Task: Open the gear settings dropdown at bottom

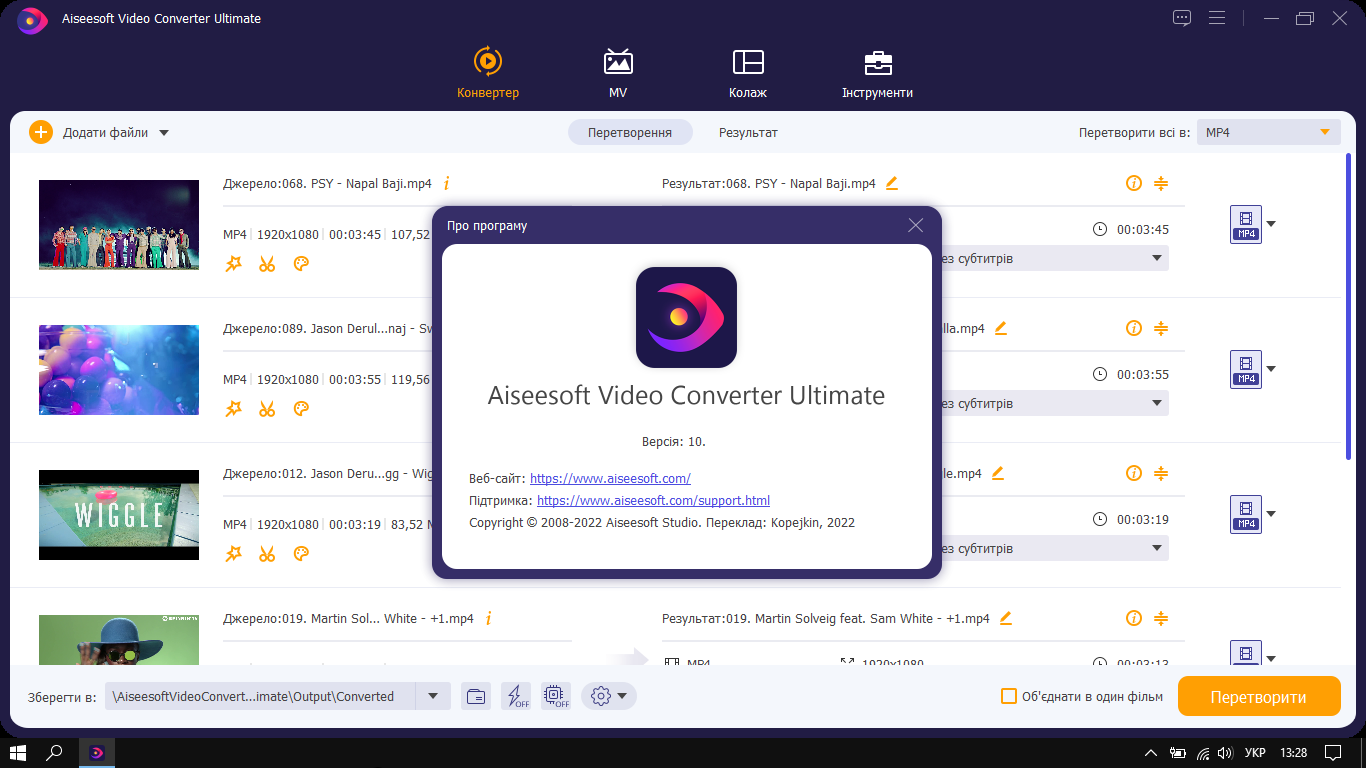Action: pos(609,696)
